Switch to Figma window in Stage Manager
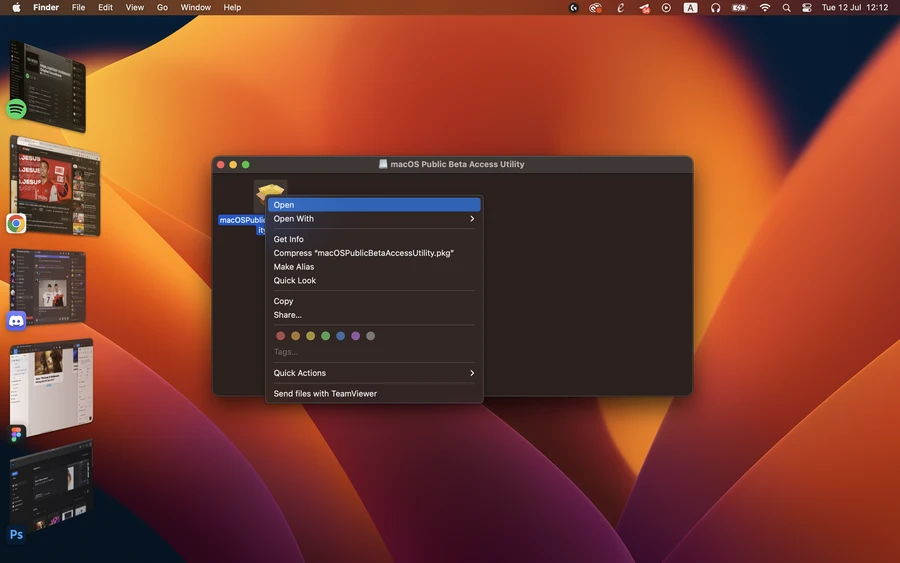 click(x=52, y=387)
